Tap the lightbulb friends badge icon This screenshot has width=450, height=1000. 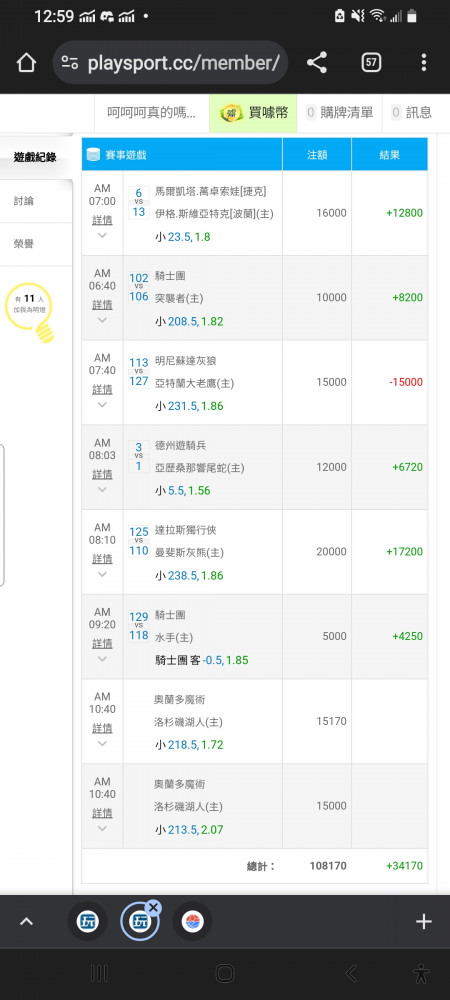(29, 312)
